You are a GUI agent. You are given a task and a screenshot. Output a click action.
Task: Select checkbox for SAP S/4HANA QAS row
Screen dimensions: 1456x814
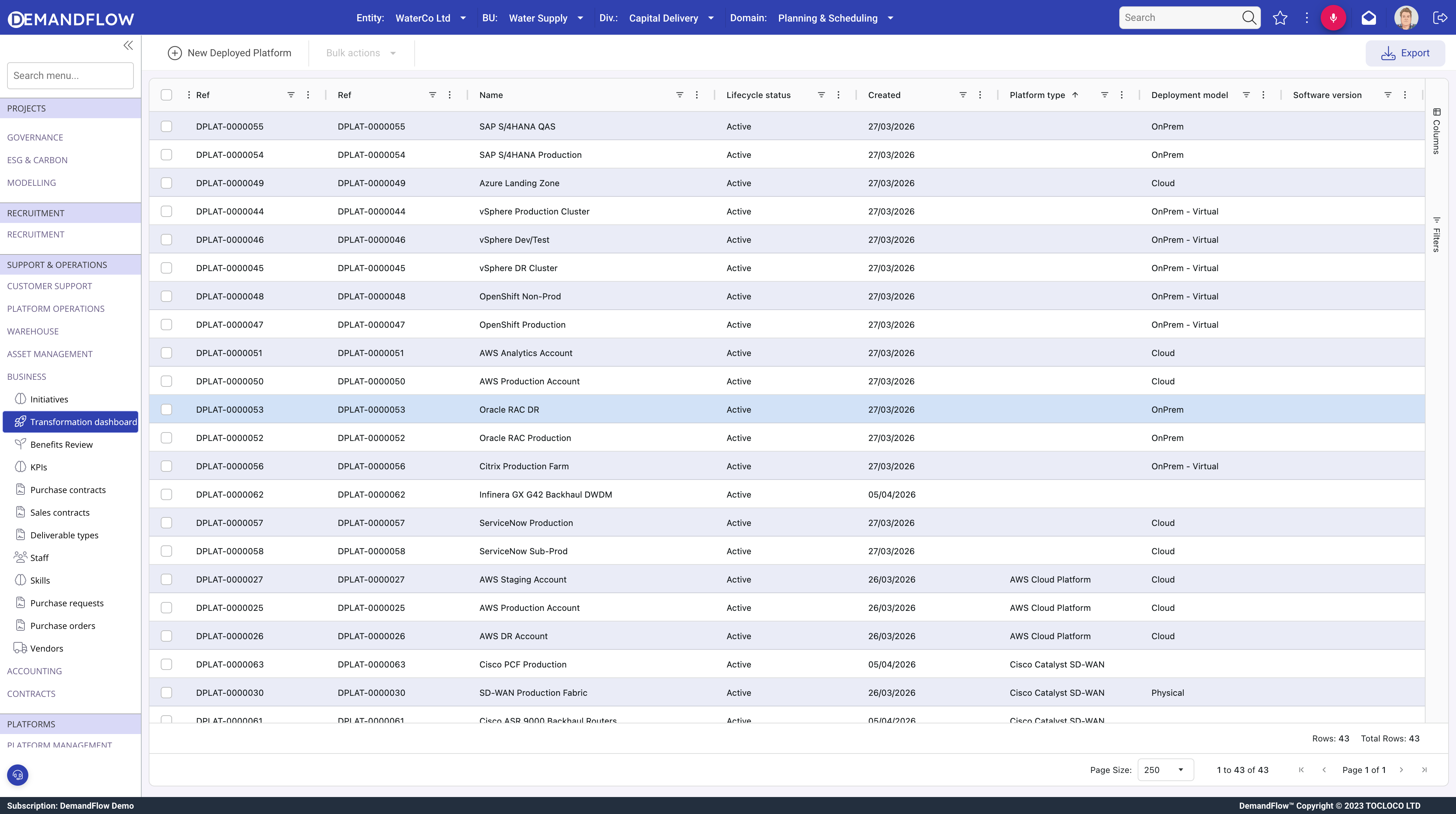pos(166,127)
